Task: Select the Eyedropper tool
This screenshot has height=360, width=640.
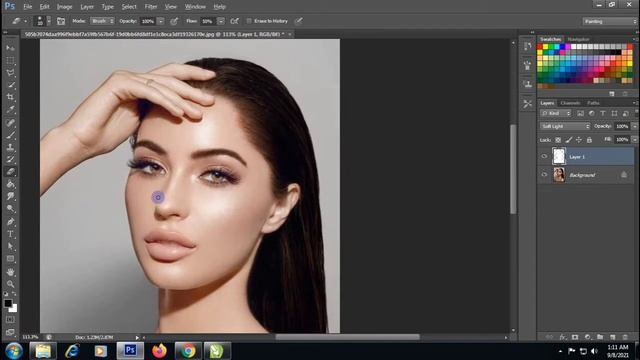Action: tap(10, 109)
